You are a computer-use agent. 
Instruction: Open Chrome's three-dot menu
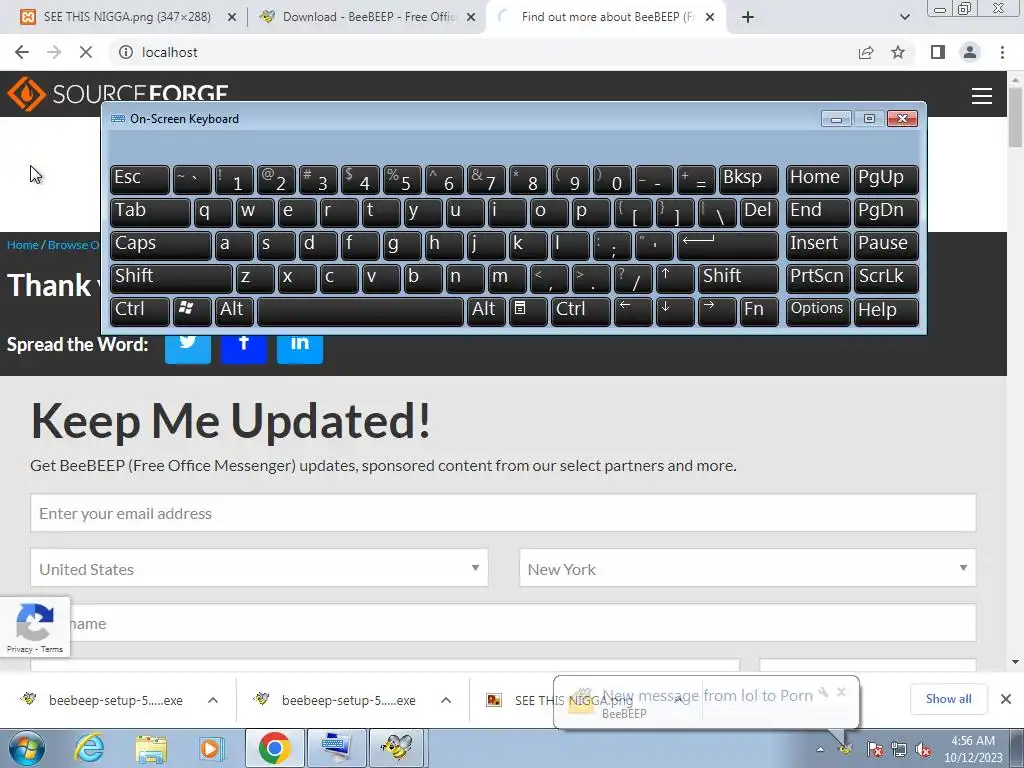coord(1002,52)
